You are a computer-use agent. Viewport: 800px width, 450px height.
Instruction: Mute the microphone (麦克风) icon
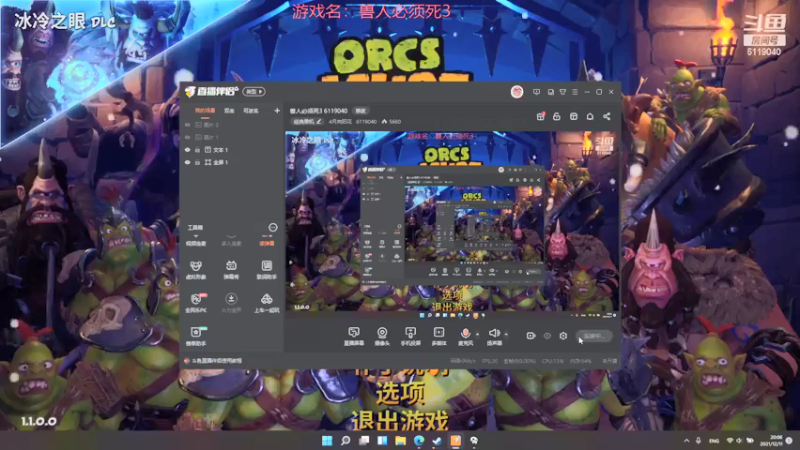tap(465, 333)
